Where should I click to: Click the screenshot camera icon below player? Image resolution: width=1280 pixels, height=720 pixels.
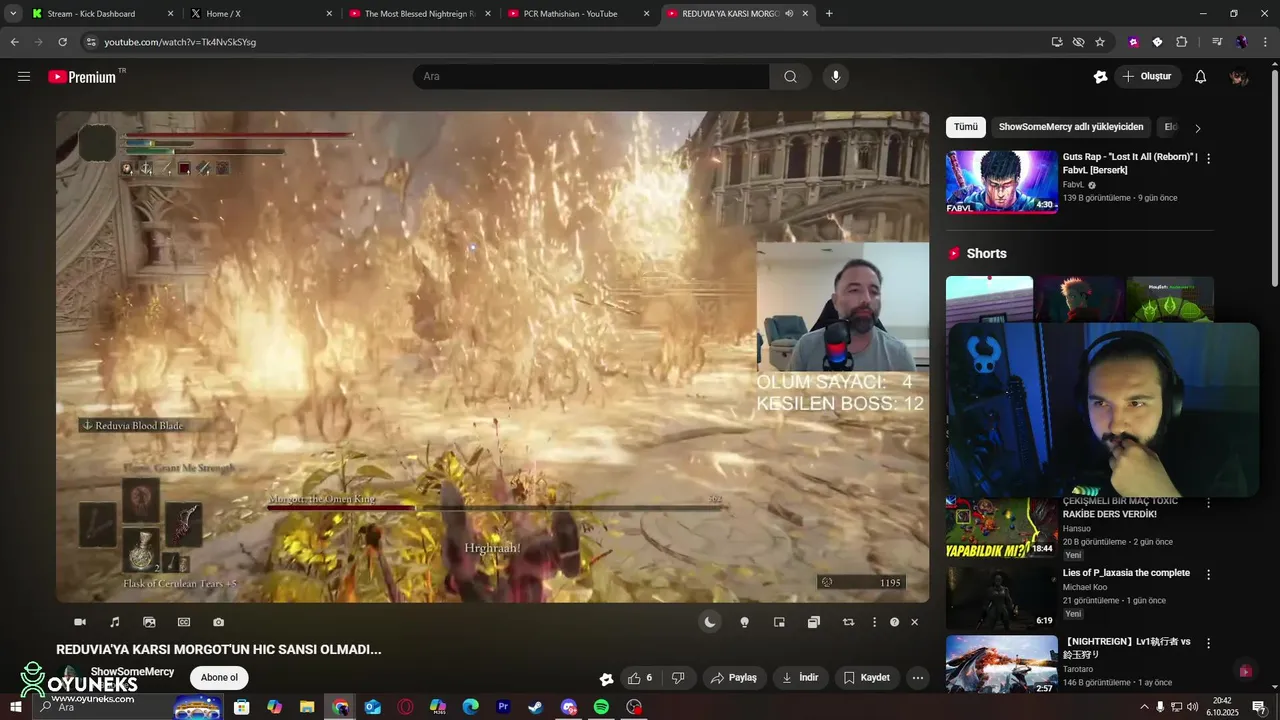tap(218, 622)
